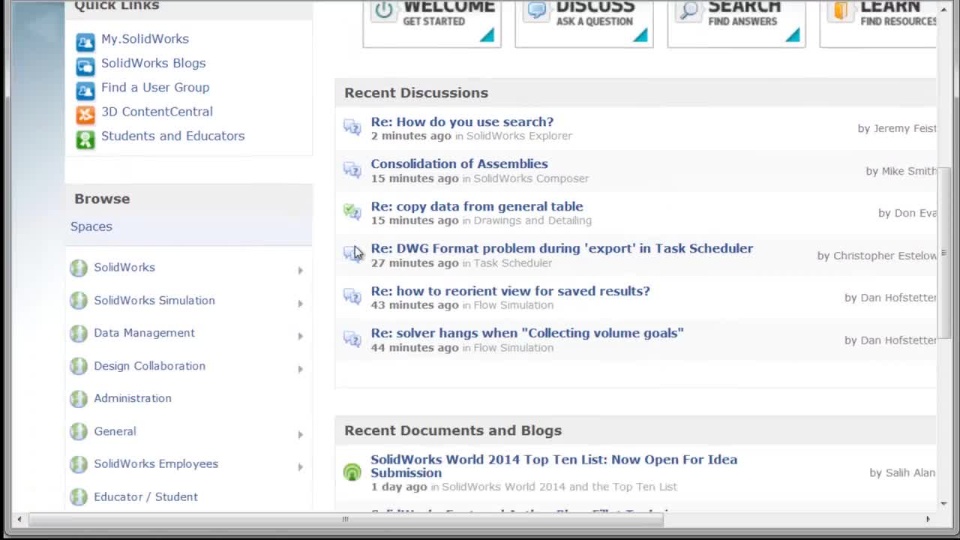This screenshot has width=960, height=540.
Task: Expand the Data Management submenu arrow
Action: pyautogui.click(x=300, y=336)
